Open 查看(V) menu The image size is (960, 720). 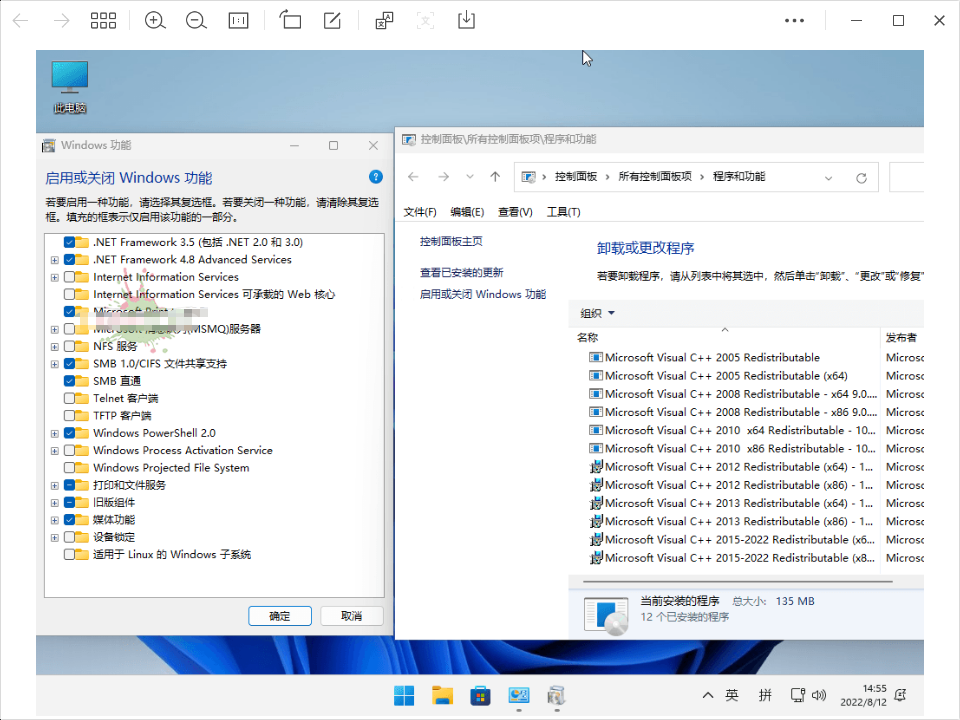click(x=516, y=212)
